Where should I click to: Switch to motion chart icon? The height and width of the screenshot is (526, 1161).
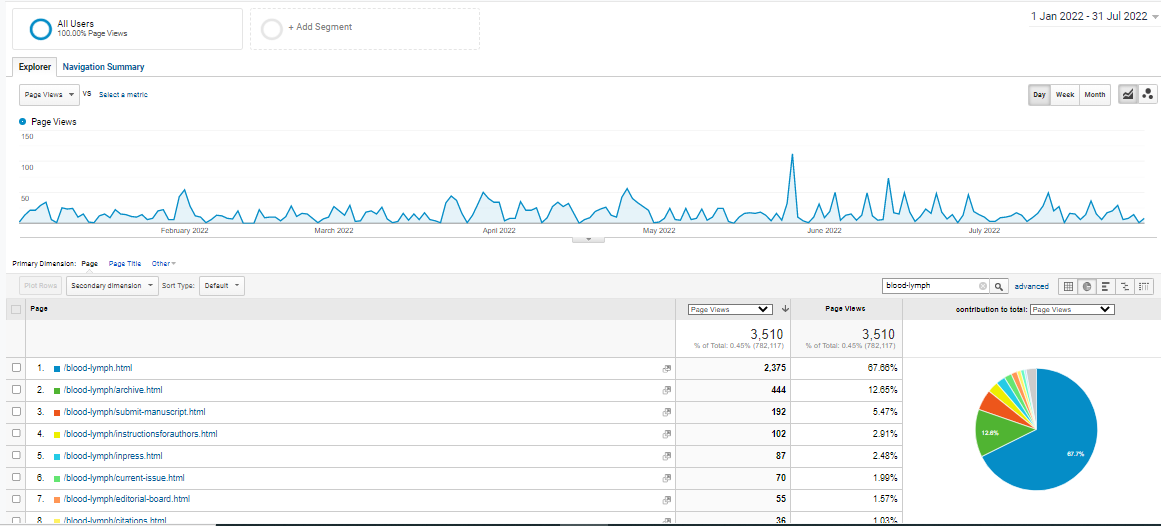[x=1148, y=95]
